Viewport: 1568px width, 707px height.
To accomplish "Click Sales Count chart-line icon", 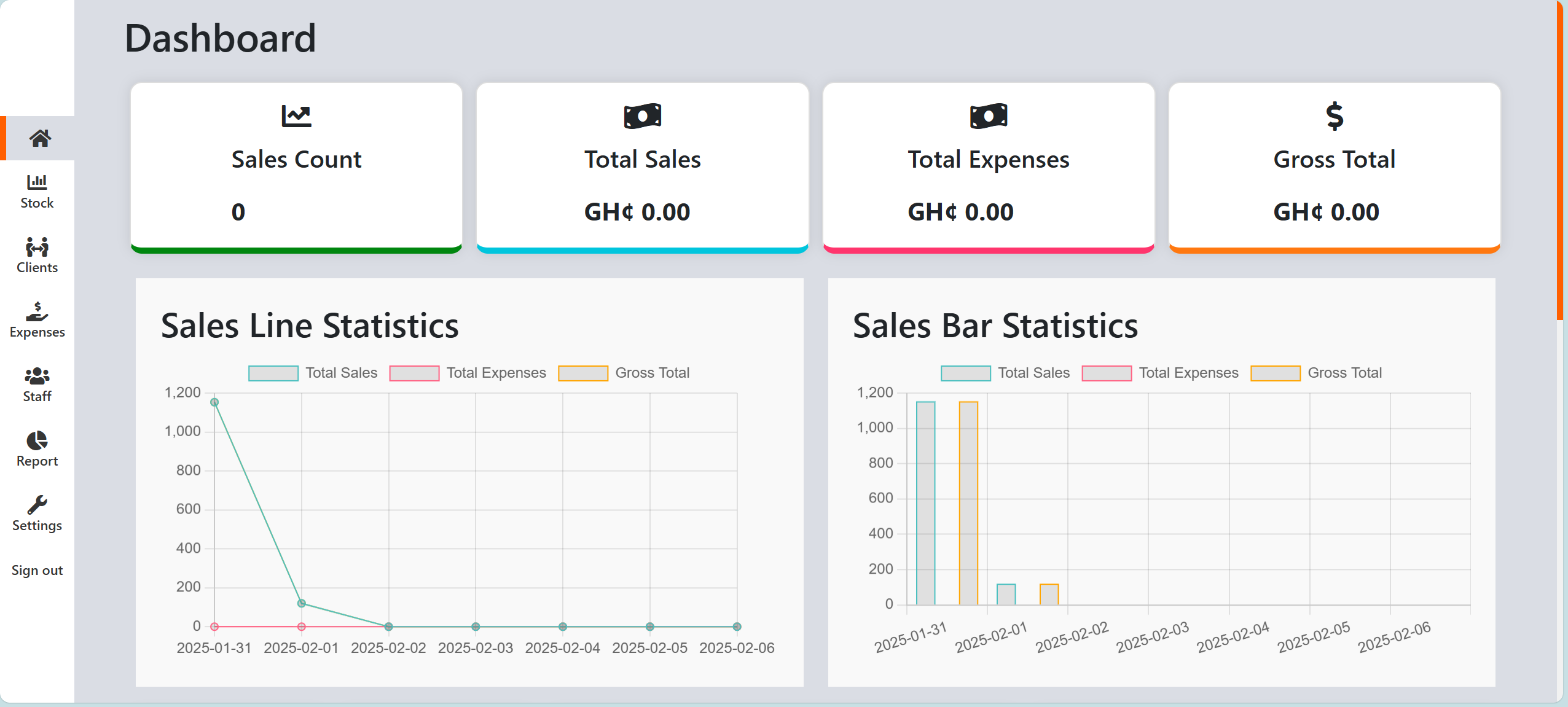I will (x=296, y=115).
